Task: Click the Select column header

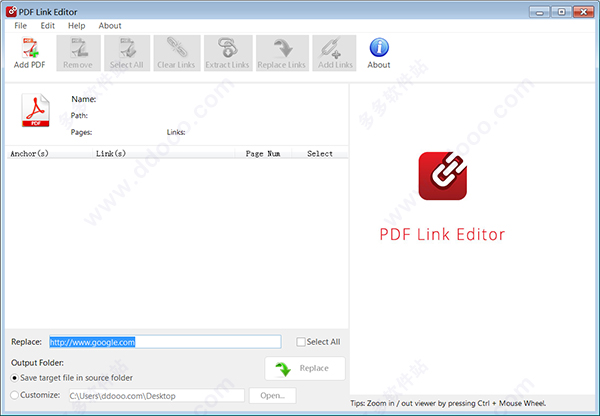Action: 320,153
